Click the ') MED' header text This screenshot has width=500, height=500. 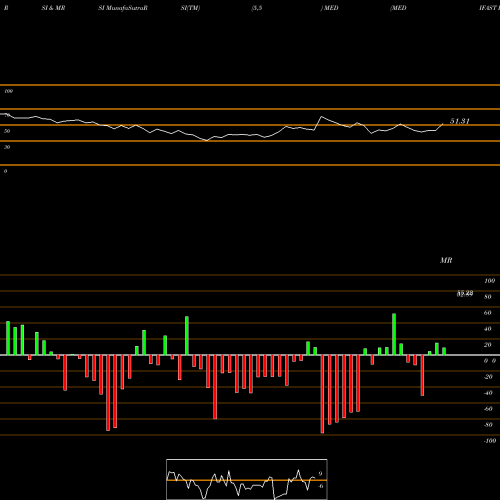[329, 8]
